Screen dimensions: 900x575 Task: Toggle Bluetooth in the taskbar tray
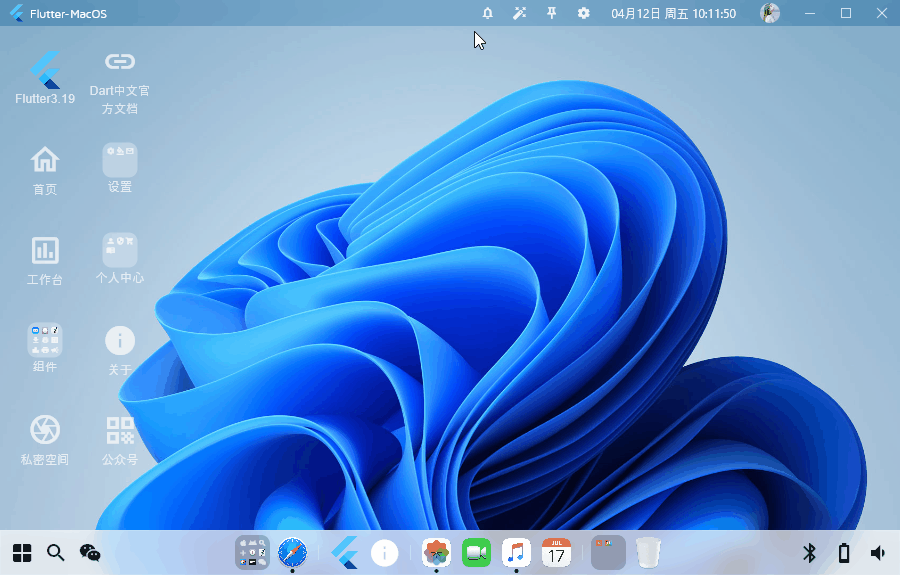pos(810,552)
